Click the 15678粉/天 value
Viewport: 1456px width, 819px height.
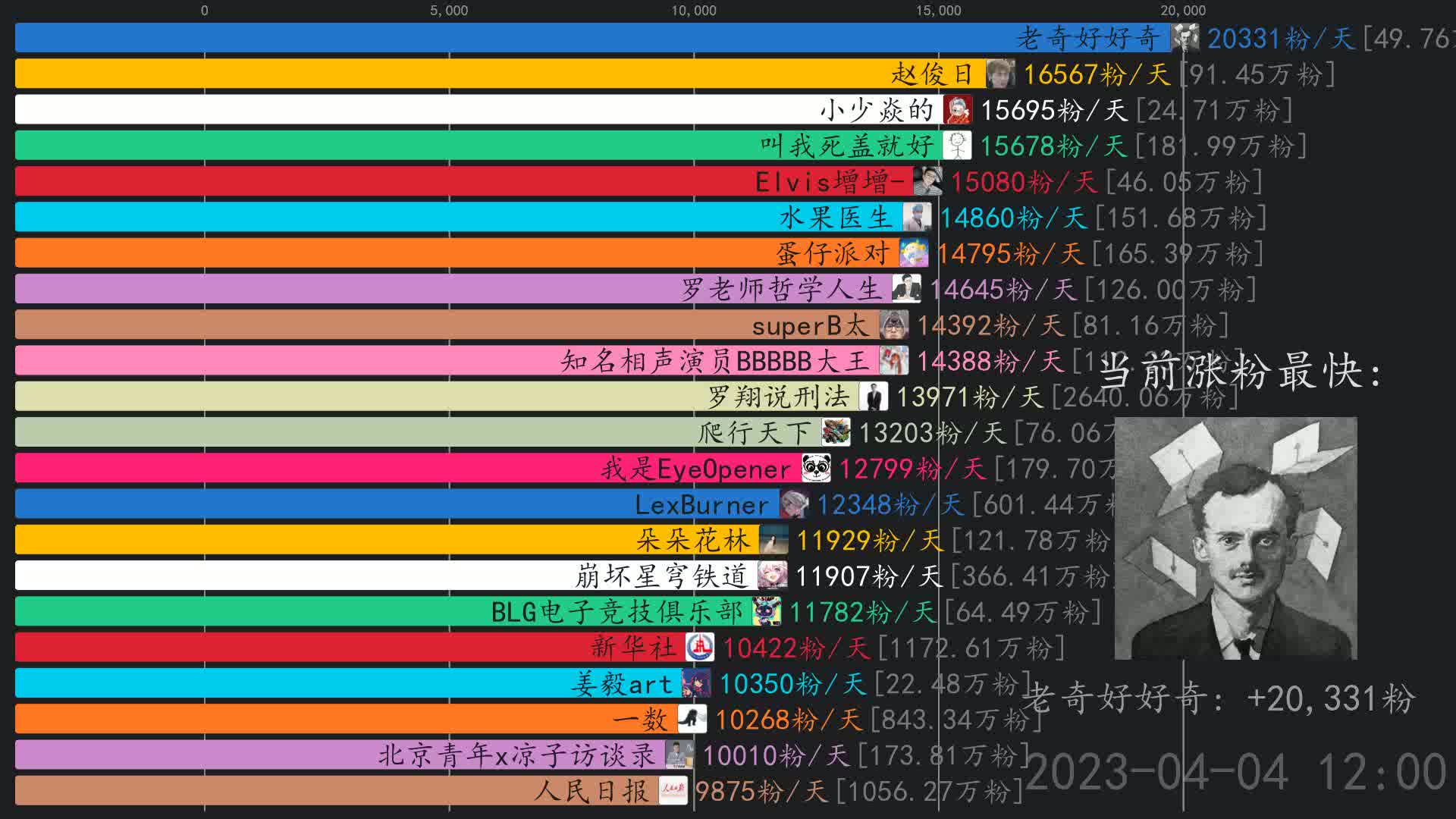click(1053, 146)
